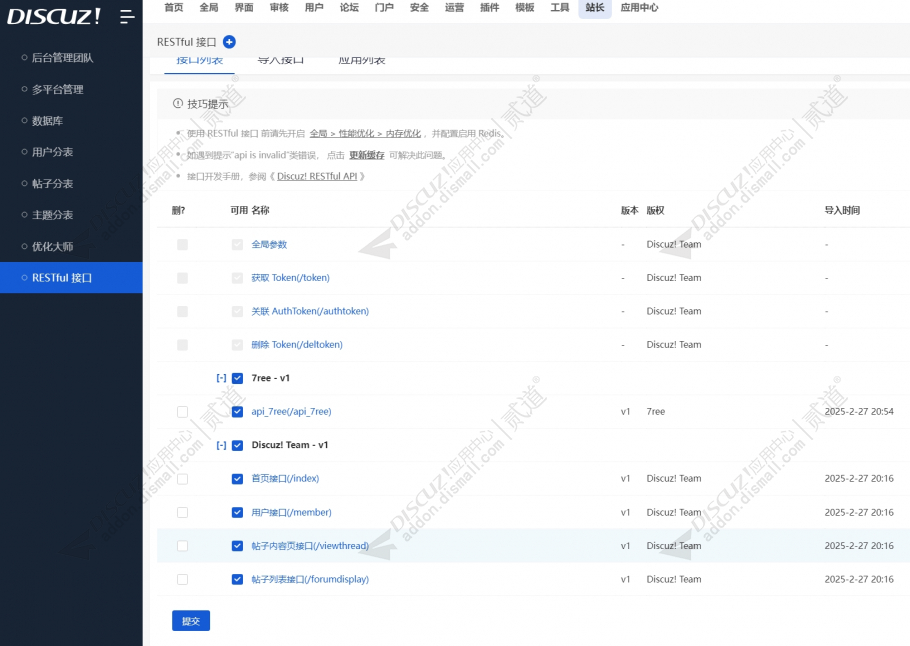The image size is (910, 646).
Task: Tick delete checkbox for 帖子列表接口 row
Action: pyautogui.click(x=182, y=579)
